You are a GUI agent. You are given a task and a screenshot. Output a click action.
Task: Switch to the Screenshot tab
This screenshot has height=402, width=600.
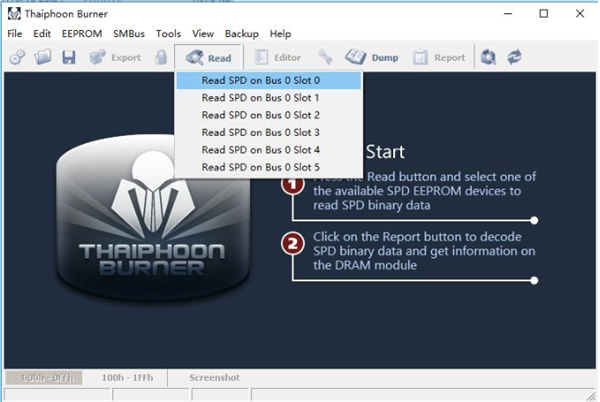(x=215, y=378)
